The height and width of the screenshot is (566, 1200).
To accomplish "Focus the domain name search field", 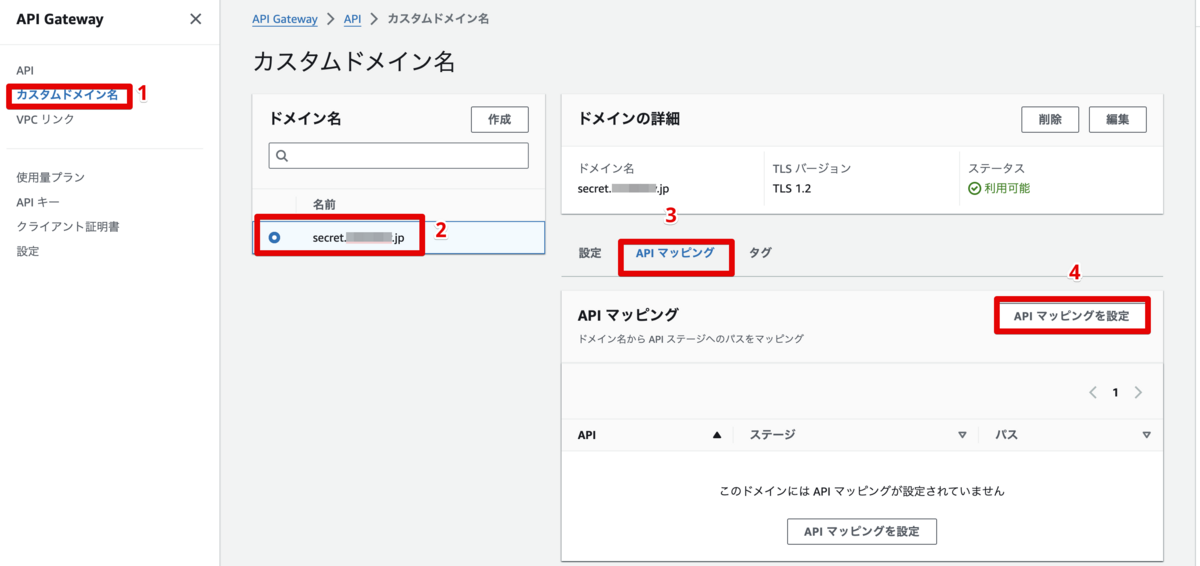I will pyautogui.click(x=398, y=155).
